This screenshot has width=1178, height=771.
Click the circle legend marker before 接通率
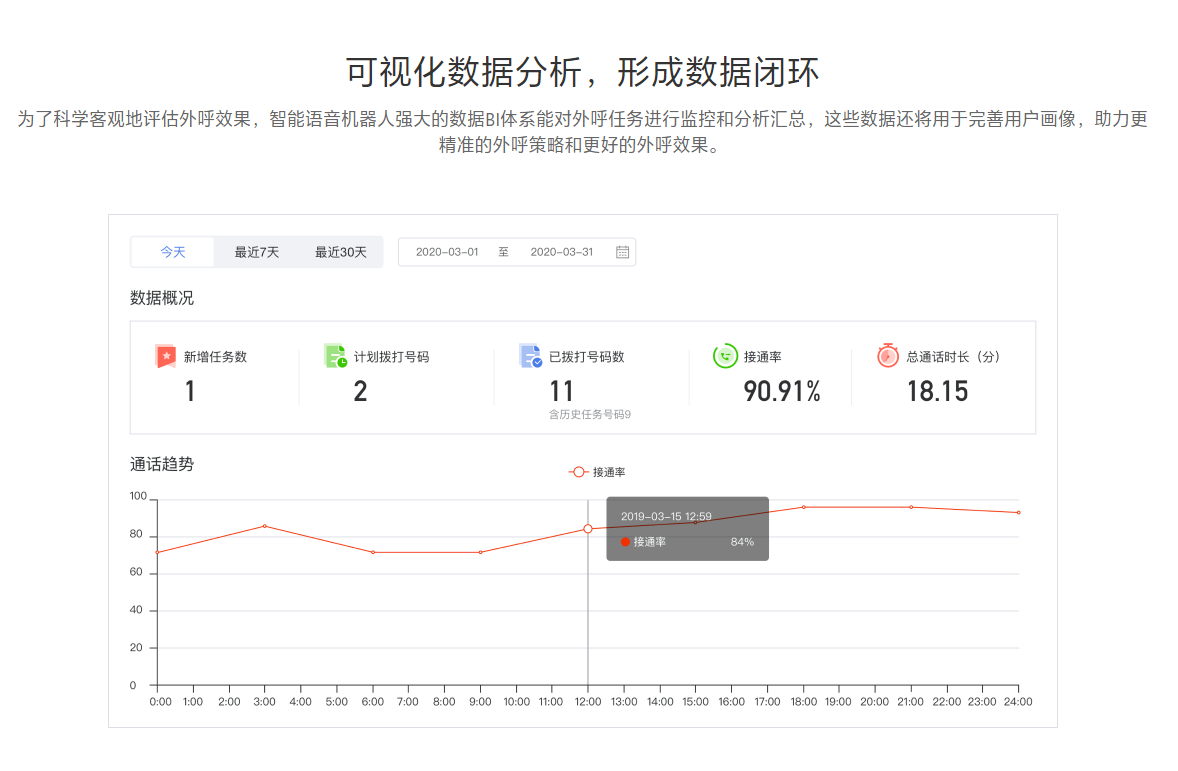click(x=578, y=471)
